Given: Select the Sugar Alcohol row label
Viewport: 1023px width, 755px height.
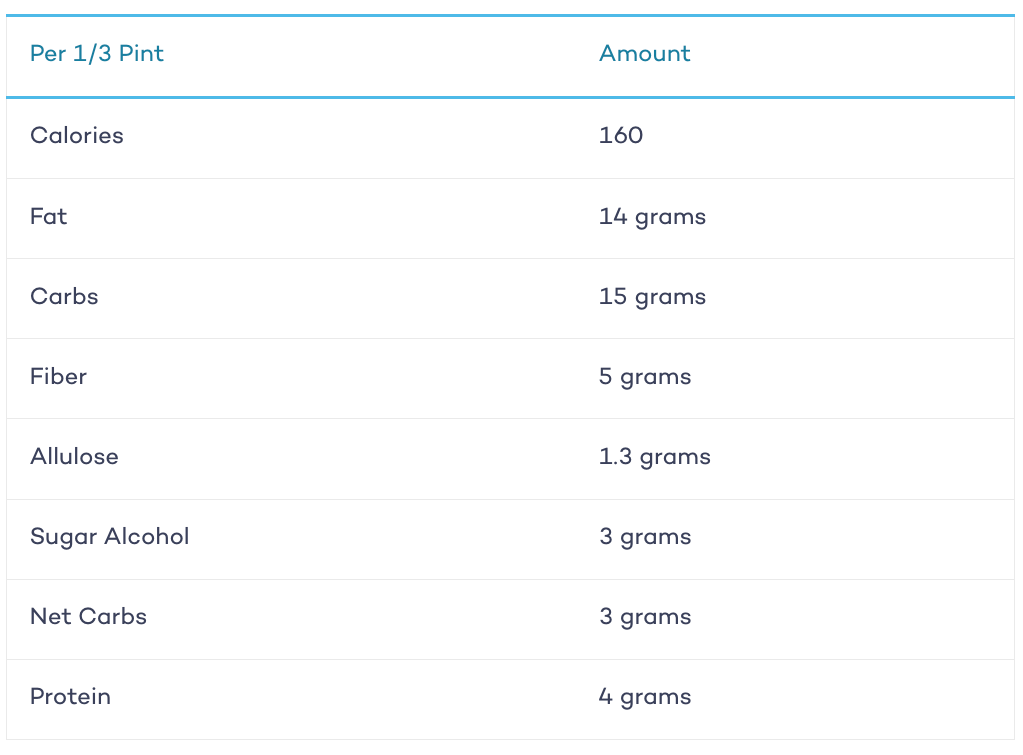Looking at the screenshot, I should coord(110,537).
